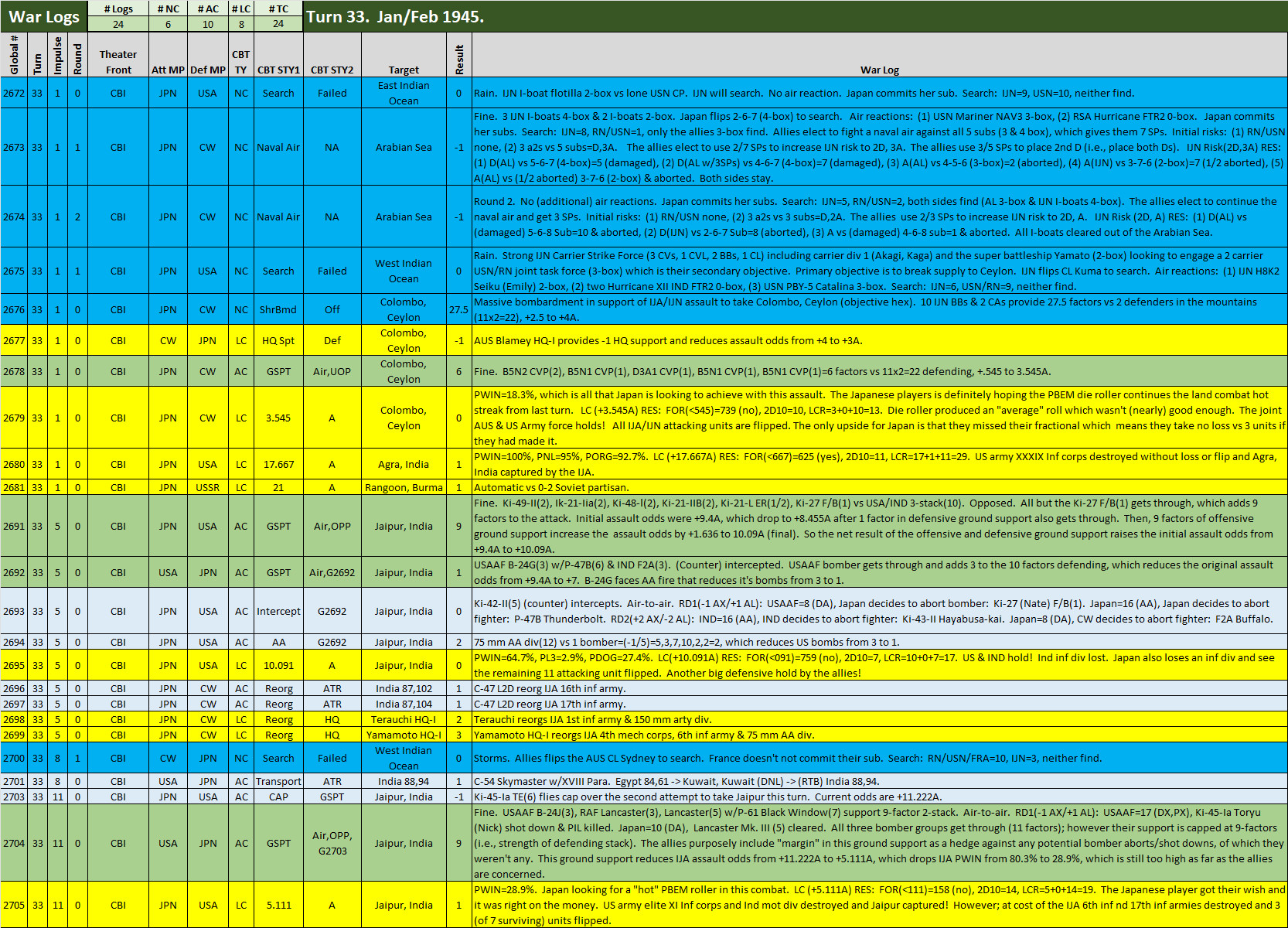
Task: Click the East Indian Ocean target cell
Action: point(404,92)
